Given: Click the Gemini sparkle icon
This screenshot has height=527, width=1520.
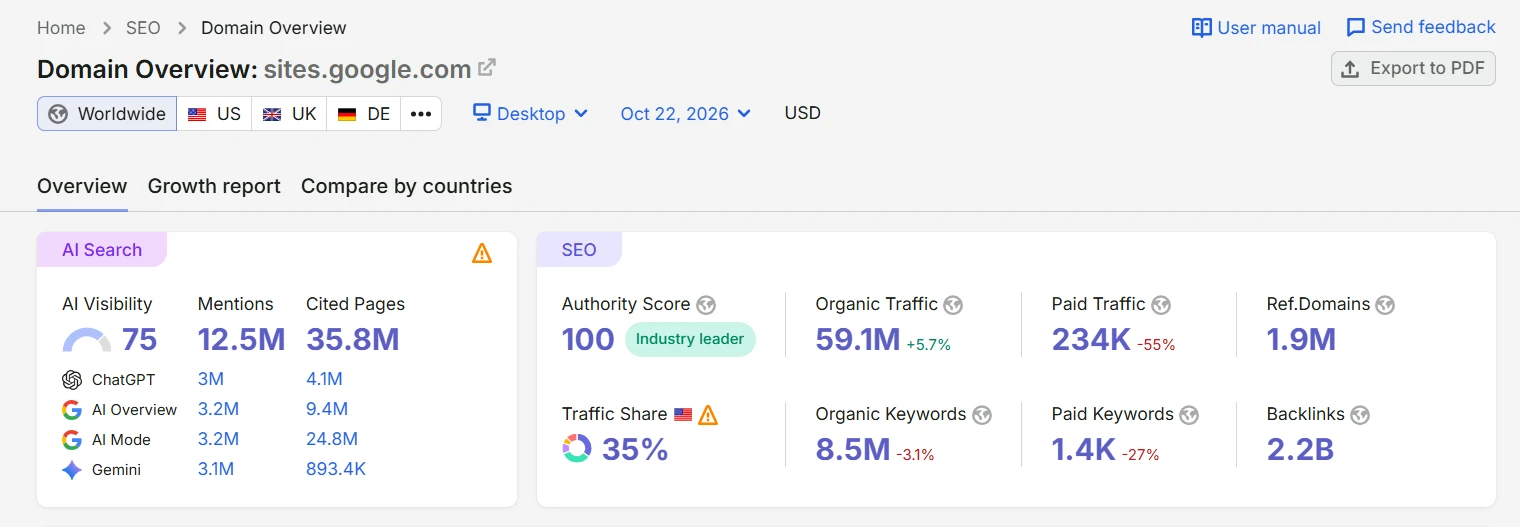Looking at the screenshot, I should [x=72, y=470].
